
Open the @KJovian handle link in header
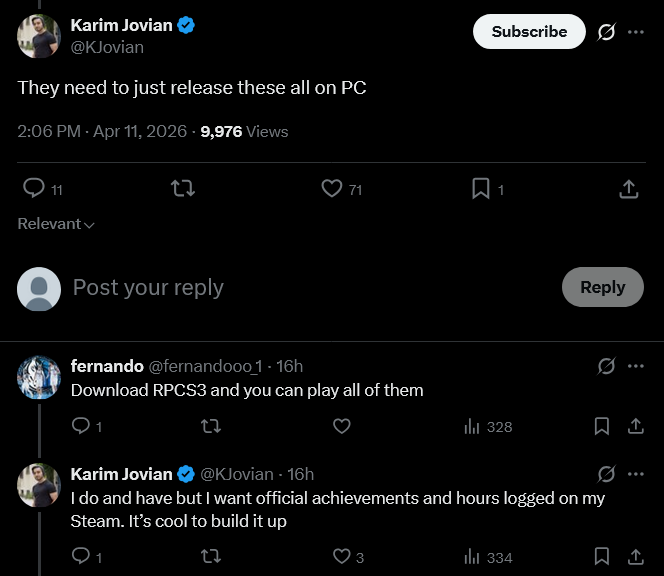(x=107, y=47)
